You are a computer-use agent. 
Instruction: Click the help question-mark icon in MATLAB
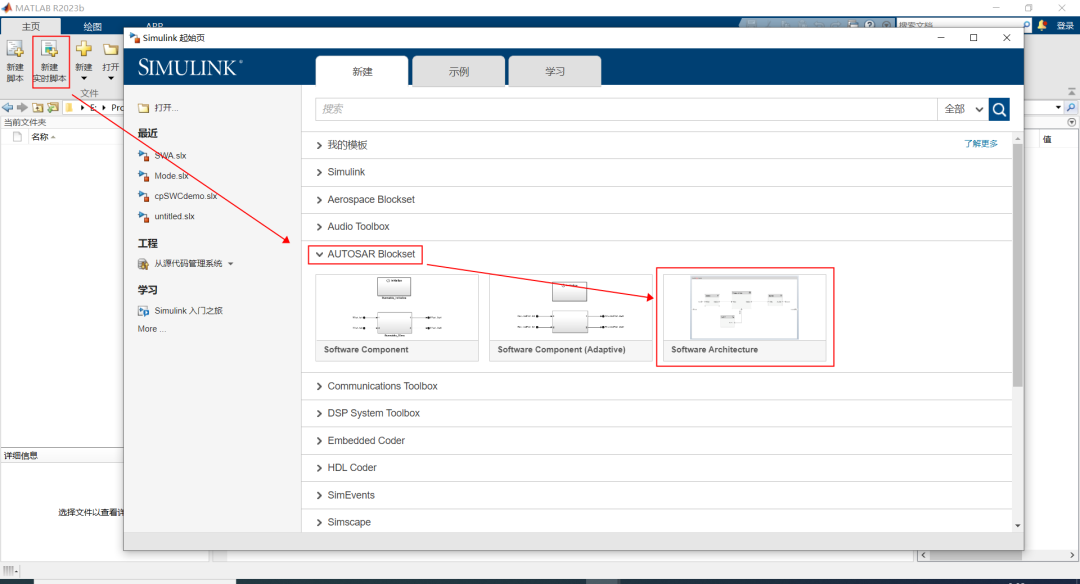click(870, 25)
